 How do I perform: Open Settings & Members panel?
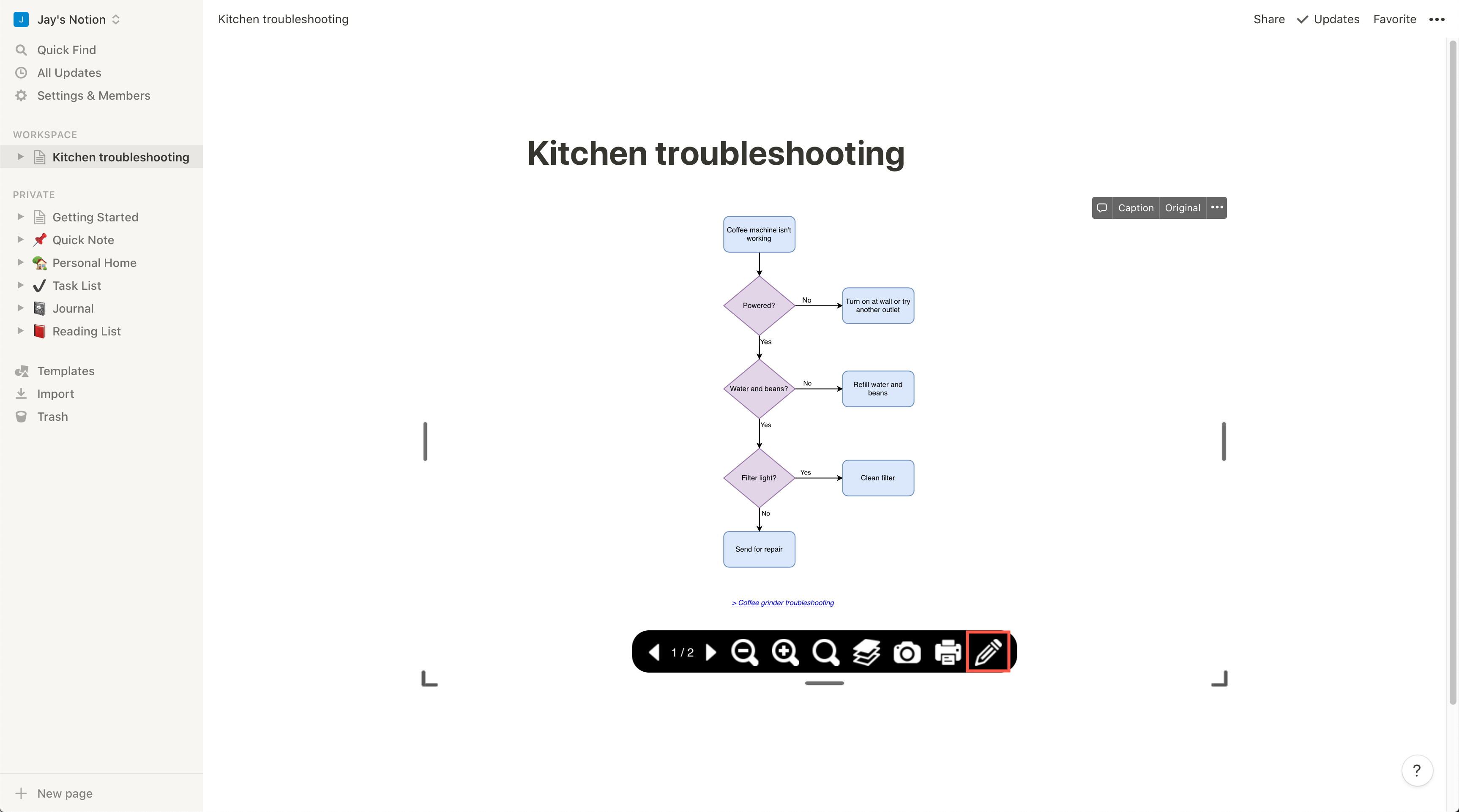click(x=94, y=95)
